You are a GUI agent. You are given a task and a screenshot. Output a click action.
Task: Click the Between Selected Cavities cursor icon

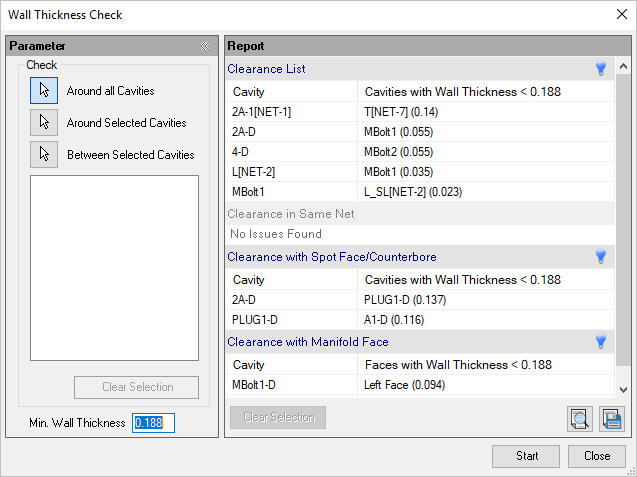(44, 155)
